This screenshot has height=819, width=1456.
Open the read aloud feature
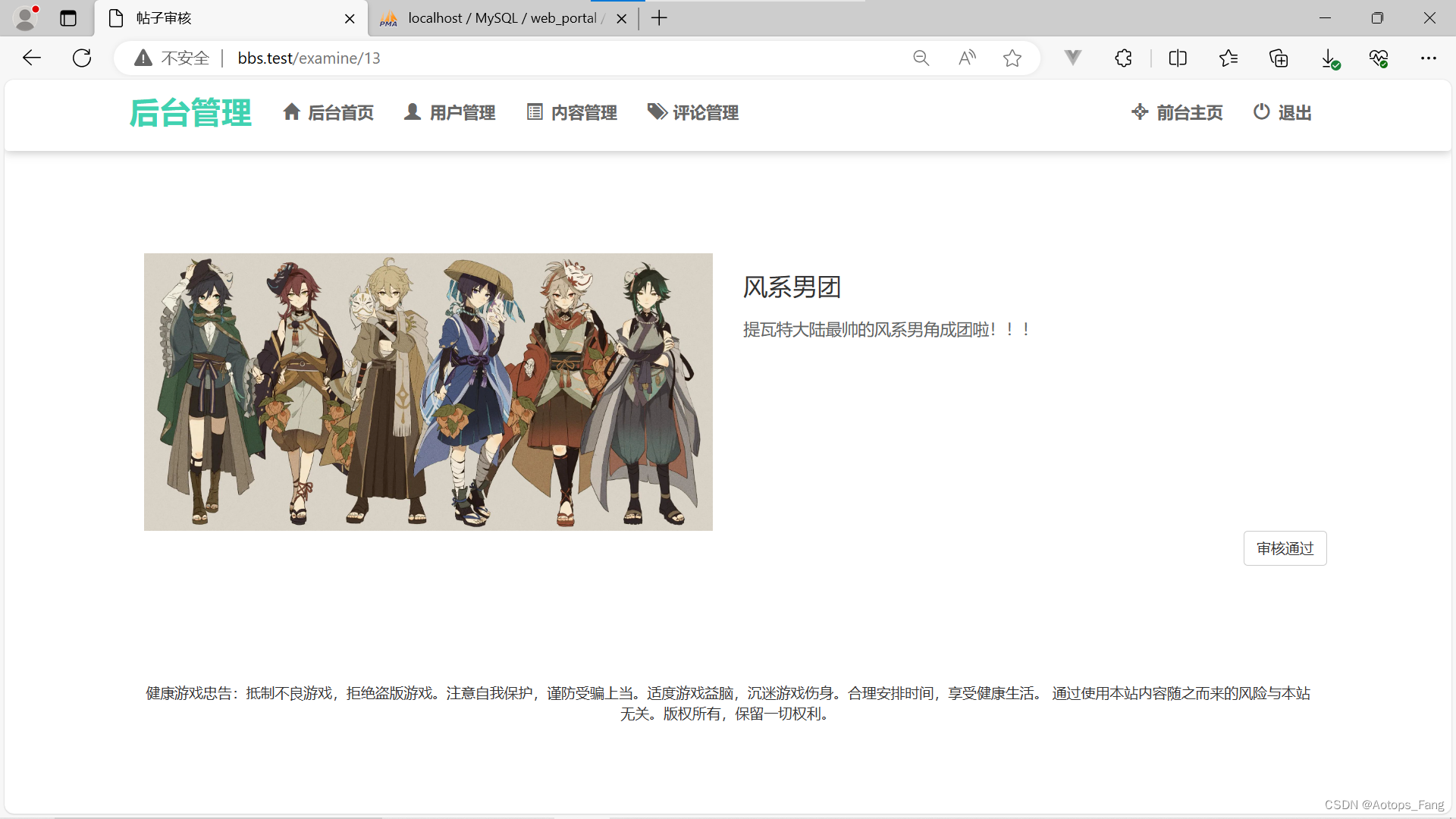pyautogui.click(x=967, y=58)
